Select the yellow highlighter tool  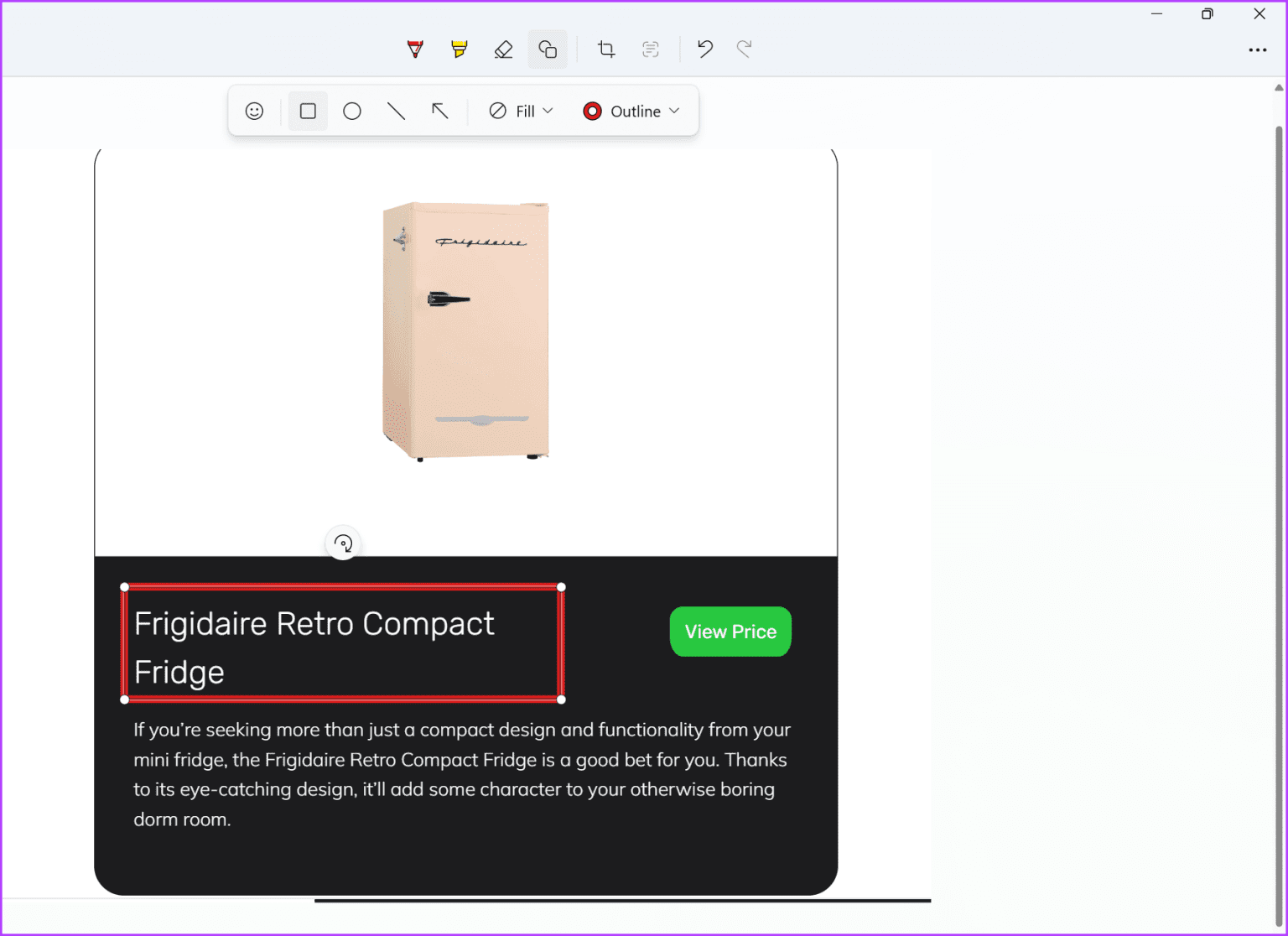(459, 49)
